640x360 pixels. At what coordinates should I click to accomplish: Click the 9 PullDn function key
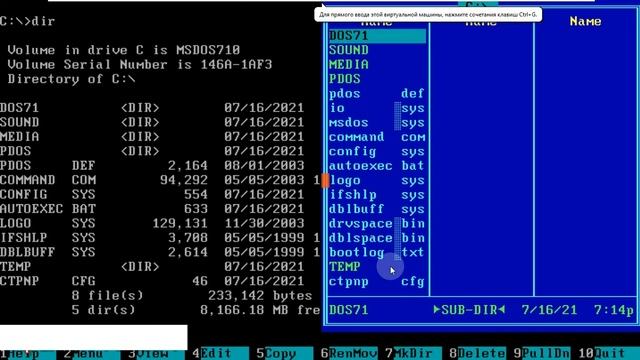tap(542, 353)
